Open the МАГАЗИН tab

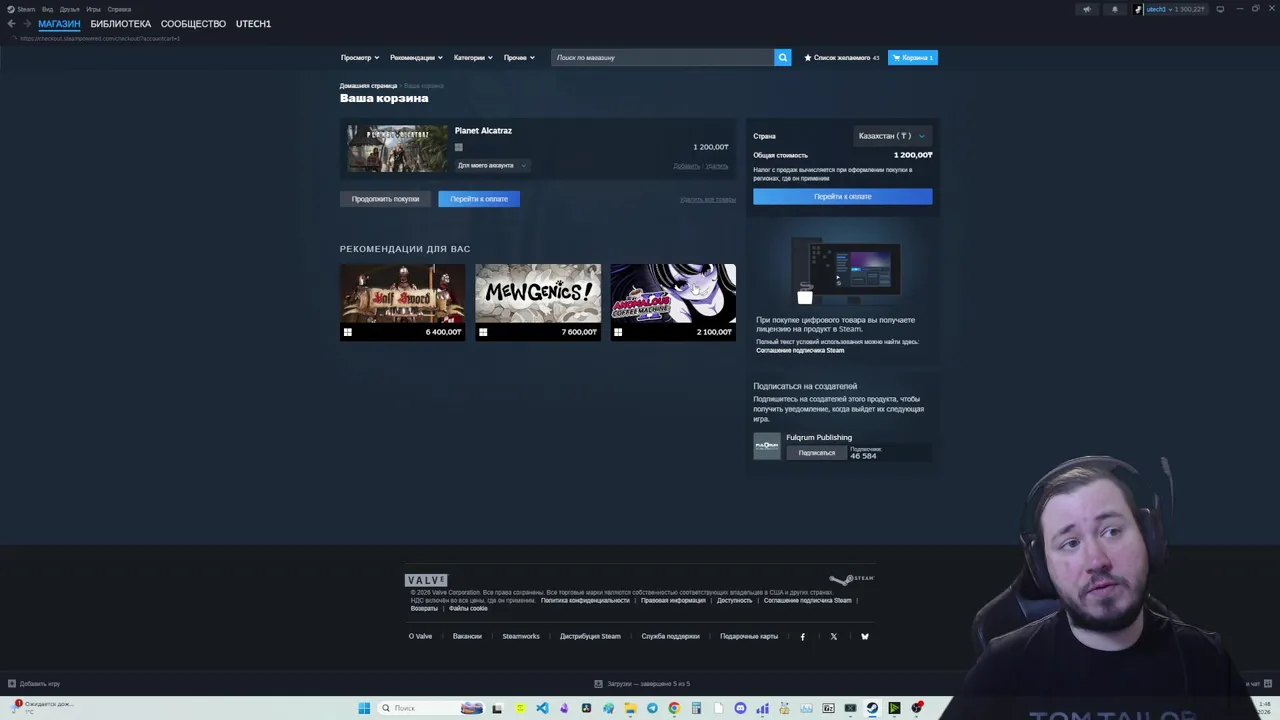pyautogui.click(x=59, y=24)
